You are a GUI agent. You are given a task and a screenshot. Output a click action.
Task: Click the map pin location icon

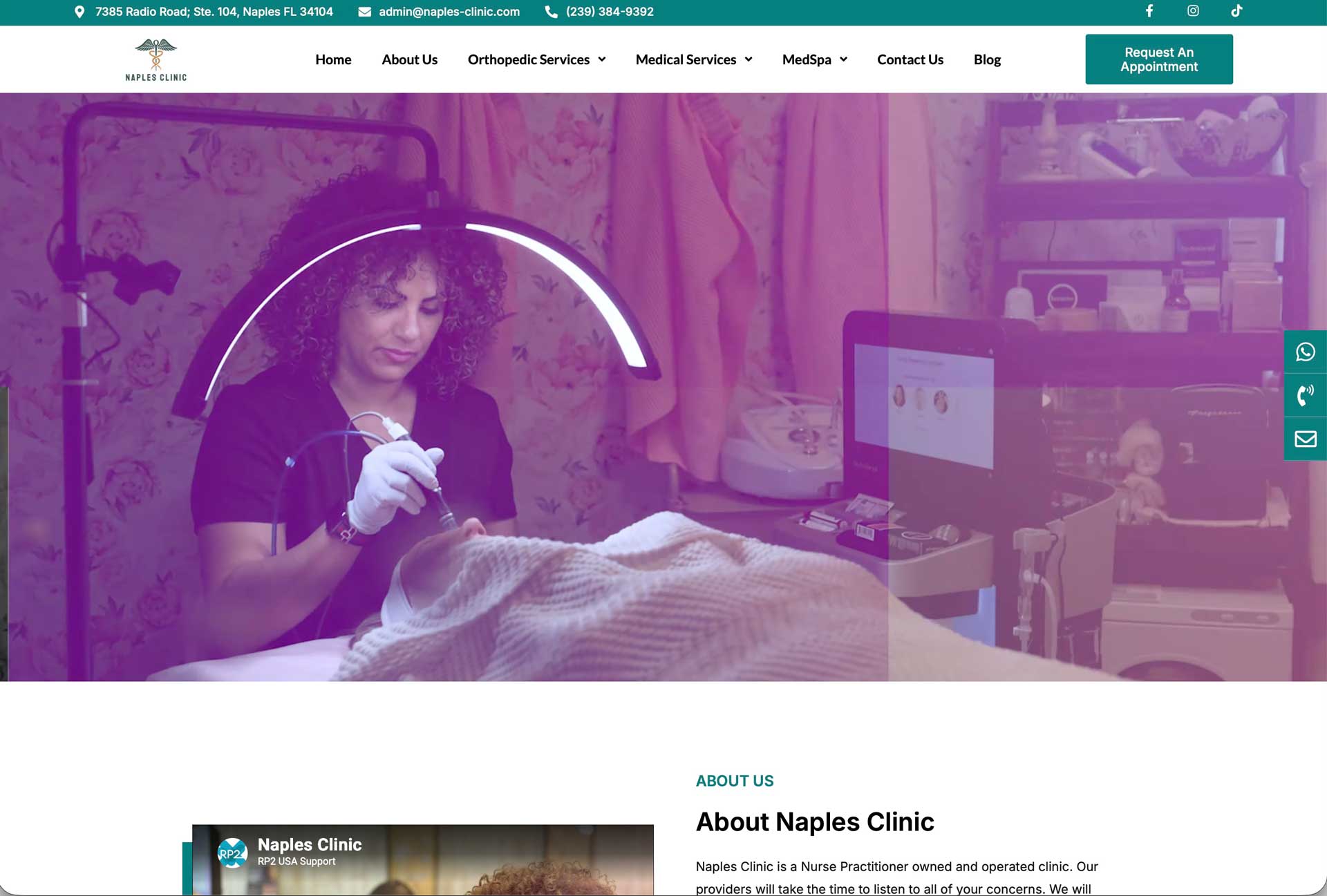tap(79, 12)
